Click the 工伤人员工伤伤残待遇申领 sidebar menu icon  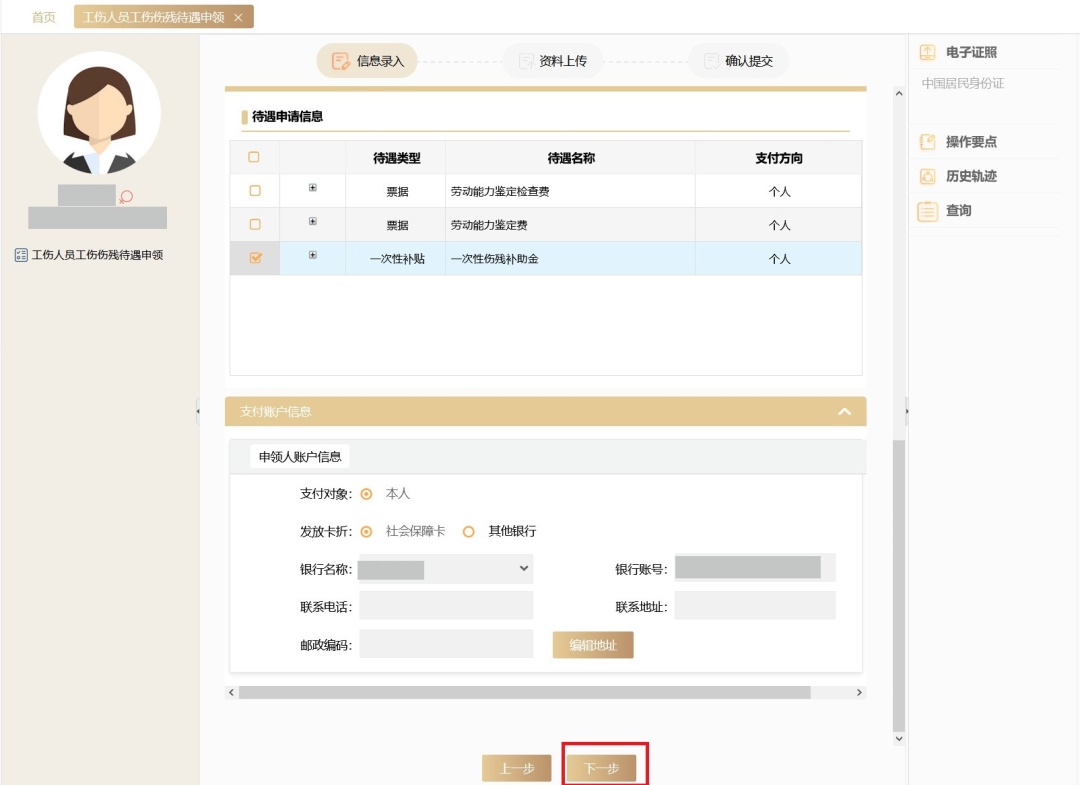[x=21, y=255]
